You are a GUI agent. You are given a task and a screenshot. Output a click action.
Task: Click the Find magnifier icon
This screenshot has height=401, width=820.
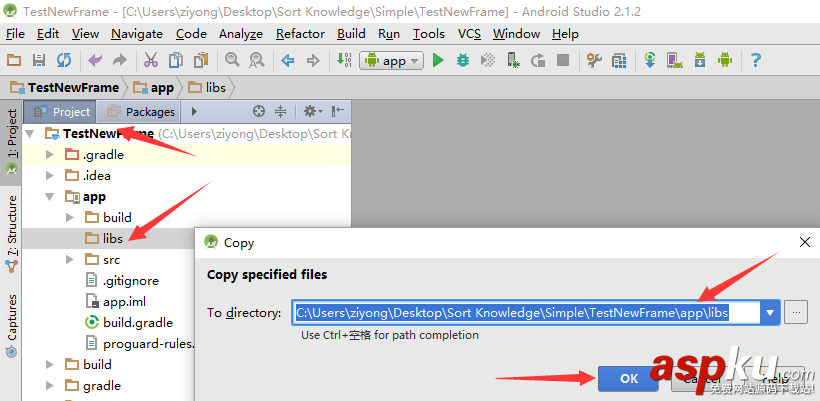click(232, 60)
